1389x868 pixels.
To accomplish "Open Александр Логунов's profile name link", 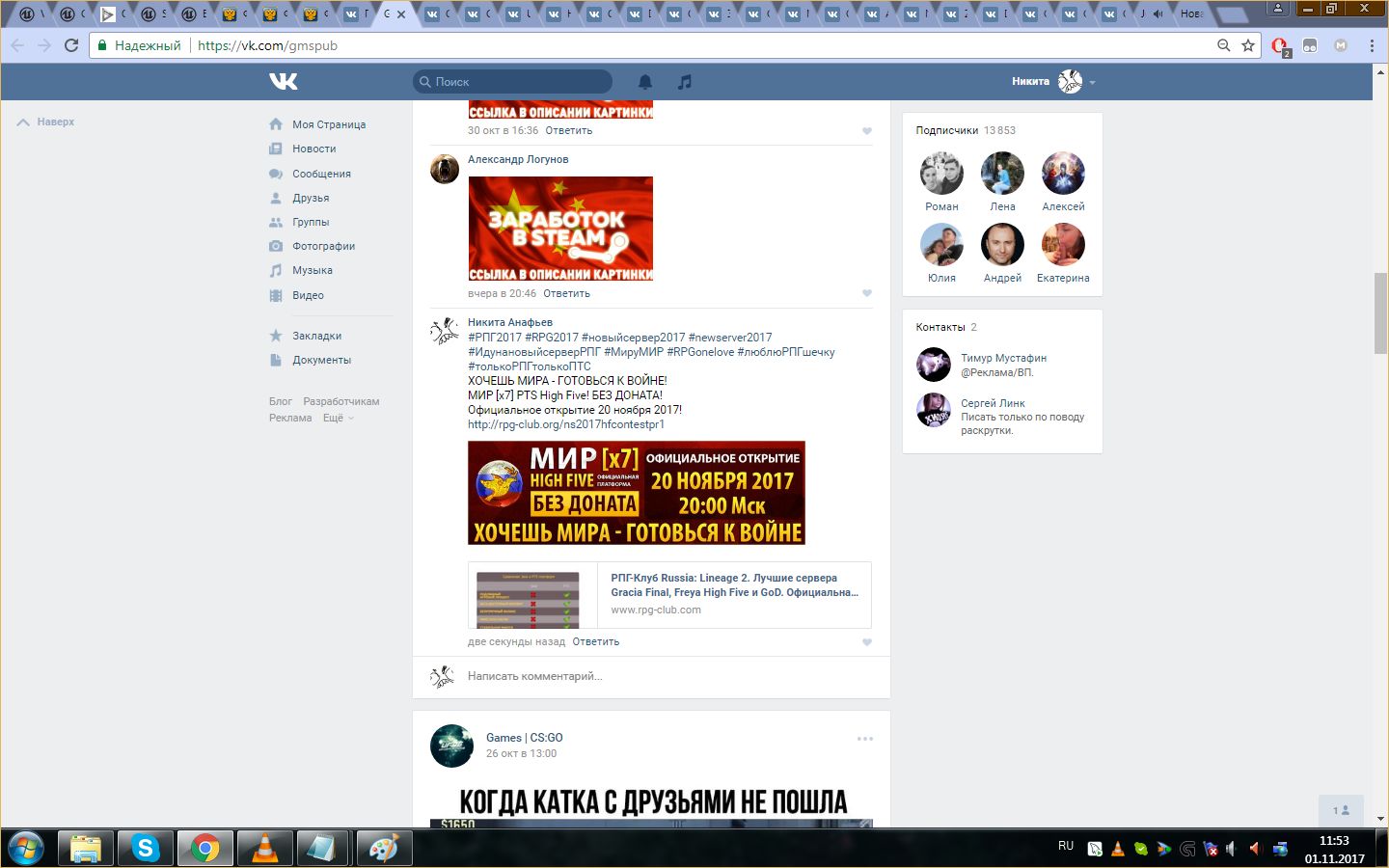I will tap(518, 159).
